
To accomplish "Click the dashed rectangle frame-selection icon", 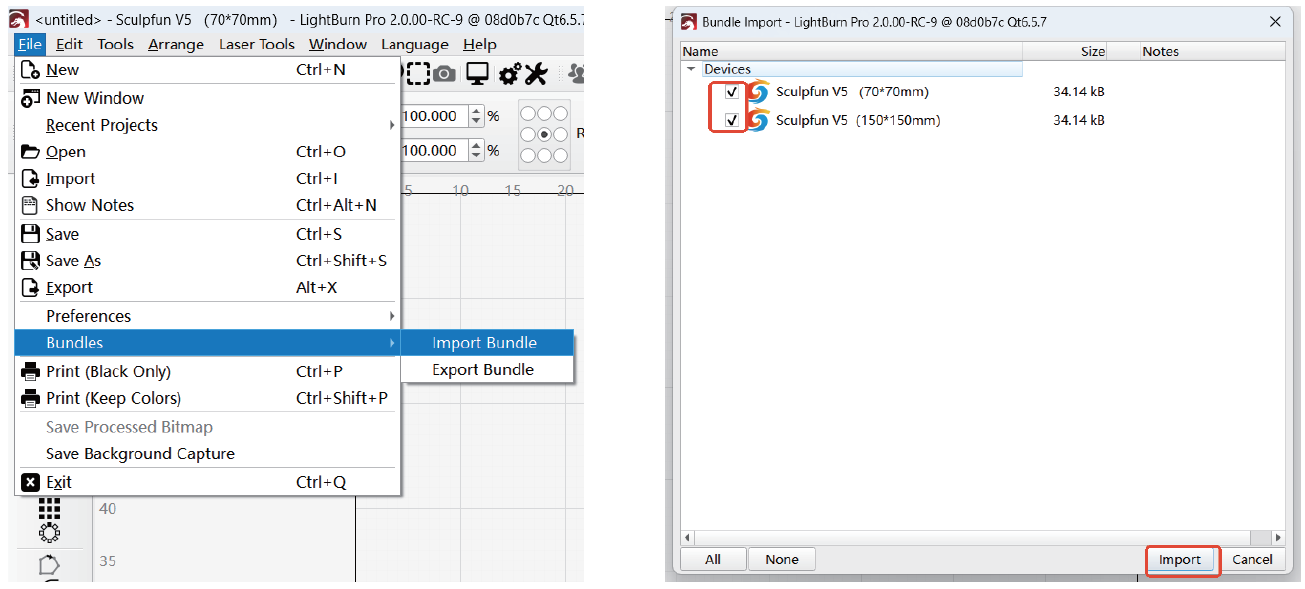I will point(417,73).
